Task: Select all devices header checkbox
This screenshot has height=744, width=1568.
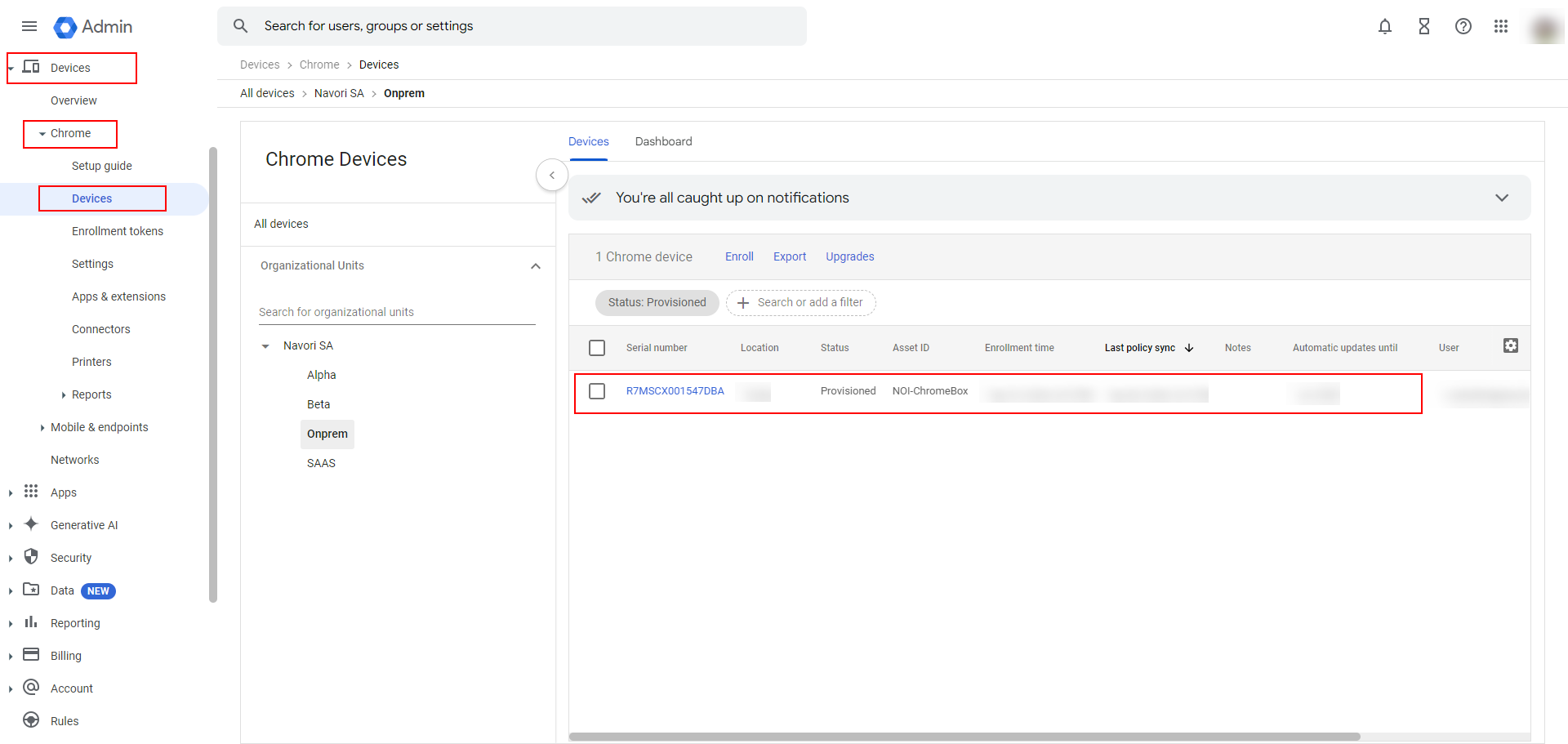Action: [x=597, y=348]
